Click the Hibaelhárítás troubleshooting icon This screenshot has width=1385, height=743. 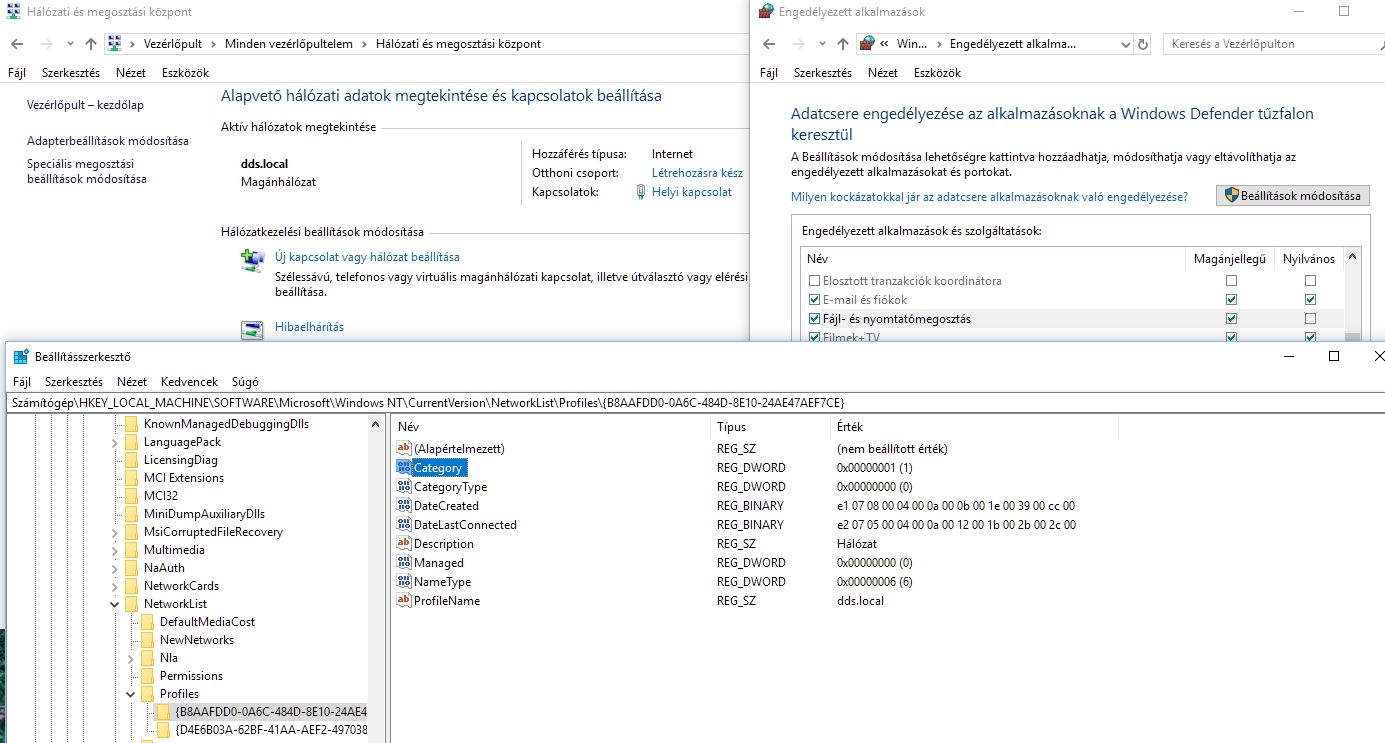252,330
